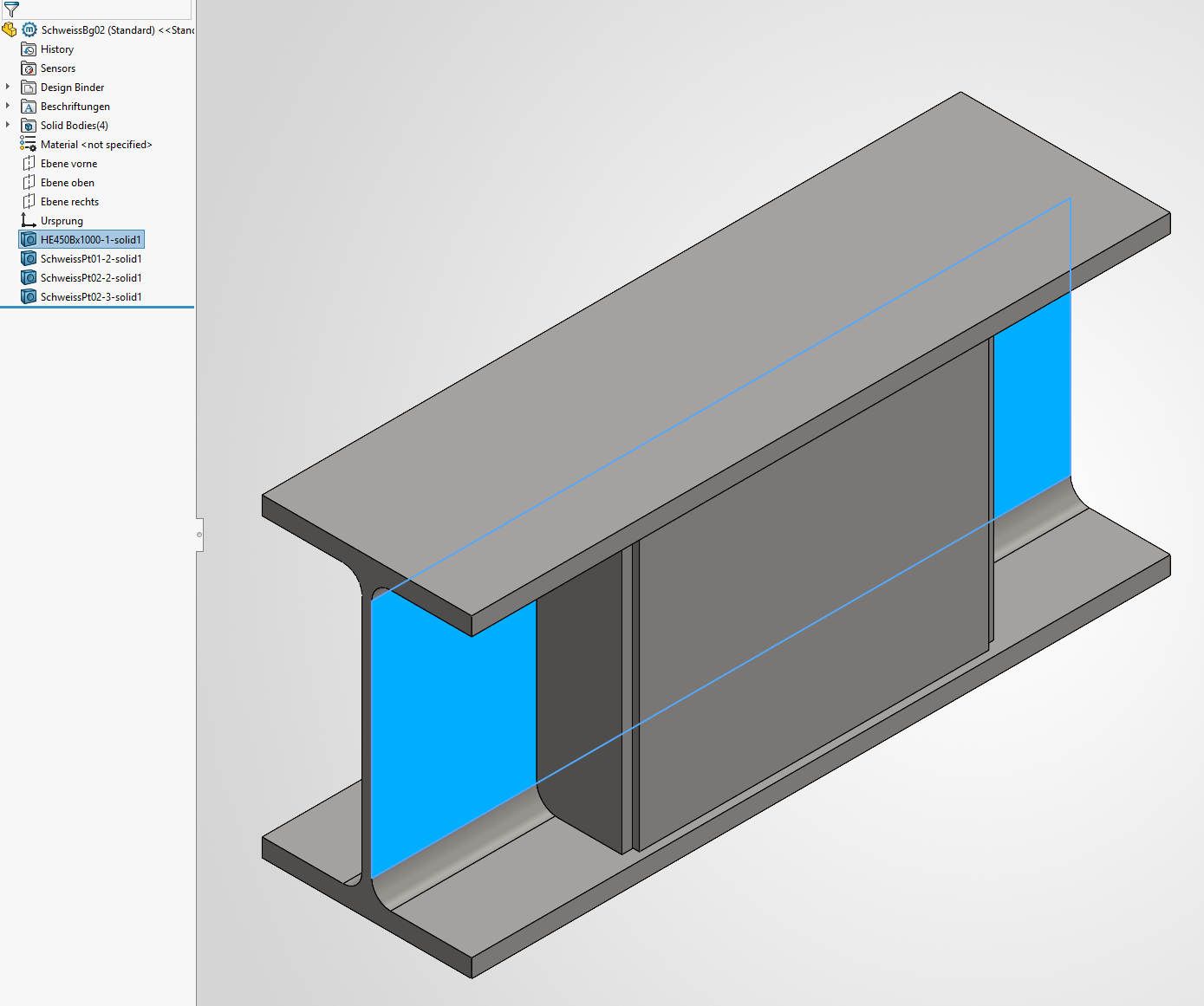This screenshot has height=1006, width=1204.
Task: Click the plane icon beside Ebene vorne
Action: [29, 164]
